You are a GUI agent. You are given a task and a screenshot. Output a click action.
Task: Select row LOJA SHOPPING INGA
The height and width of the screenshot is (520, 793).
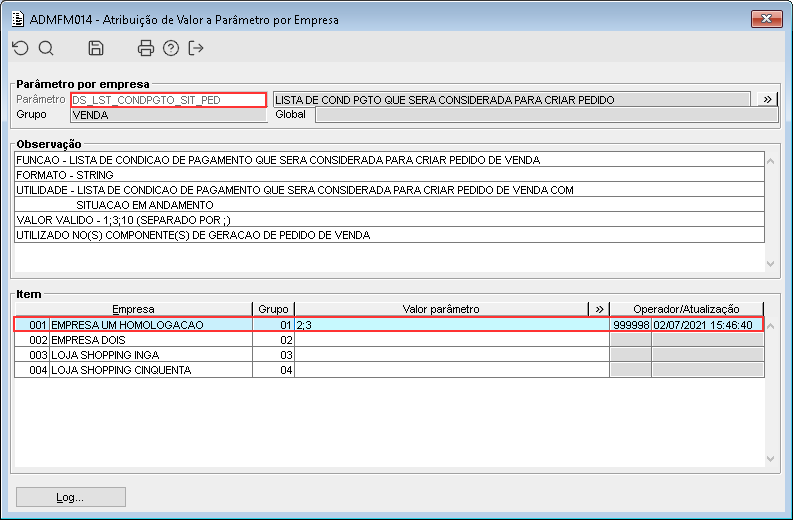pyautogui.click(x=388, y=355)
